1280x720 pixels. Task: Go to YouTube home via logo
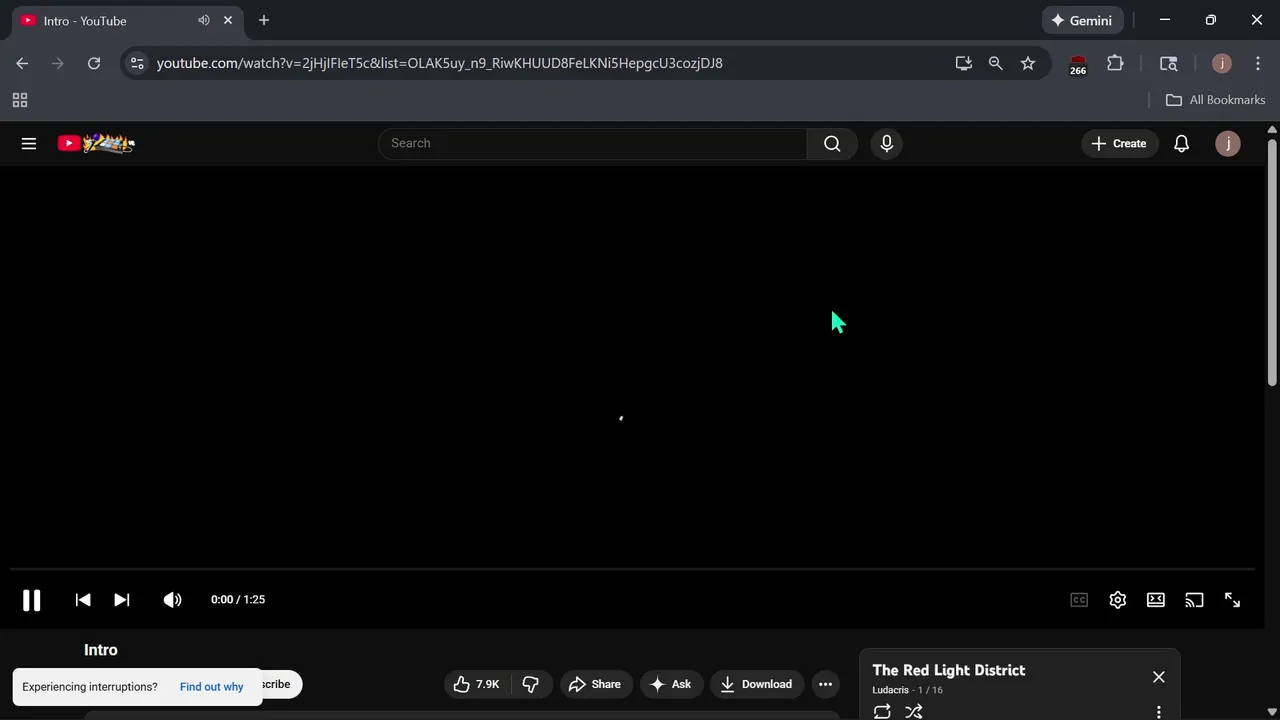click(x=96, y=143)
